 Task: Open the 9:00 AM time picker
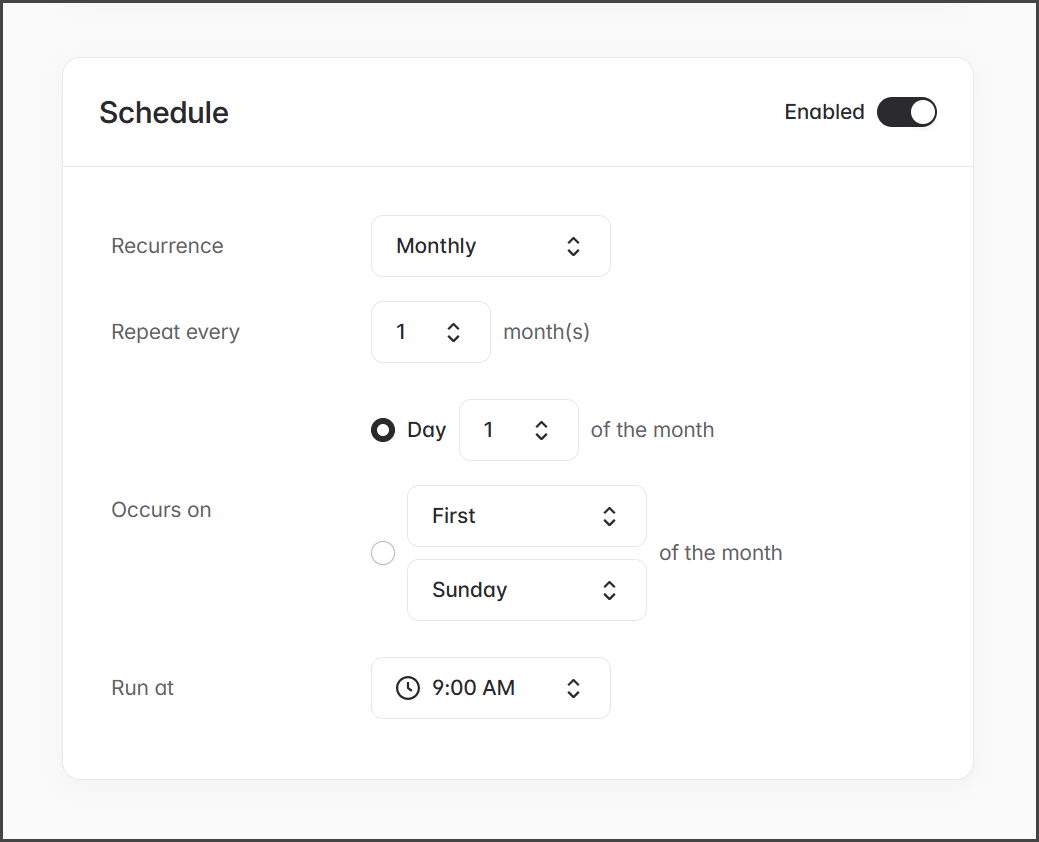490,688
